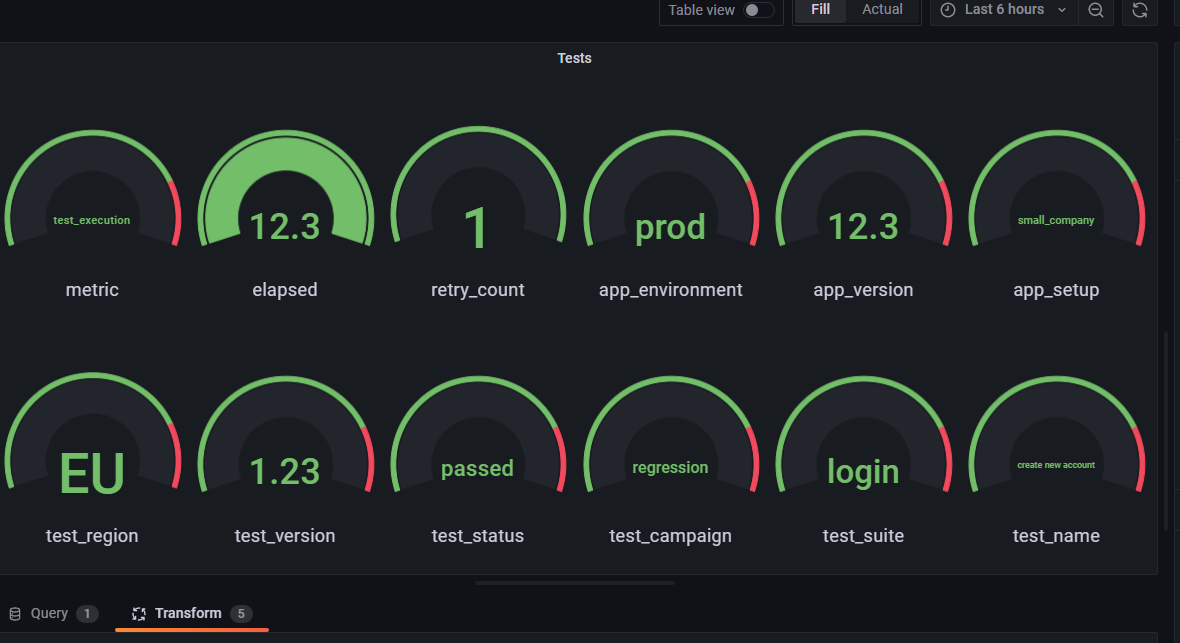1180x643 pixels.
Task: Click the test_campaign gauge showing regression
Action: (x=671, y=434)
